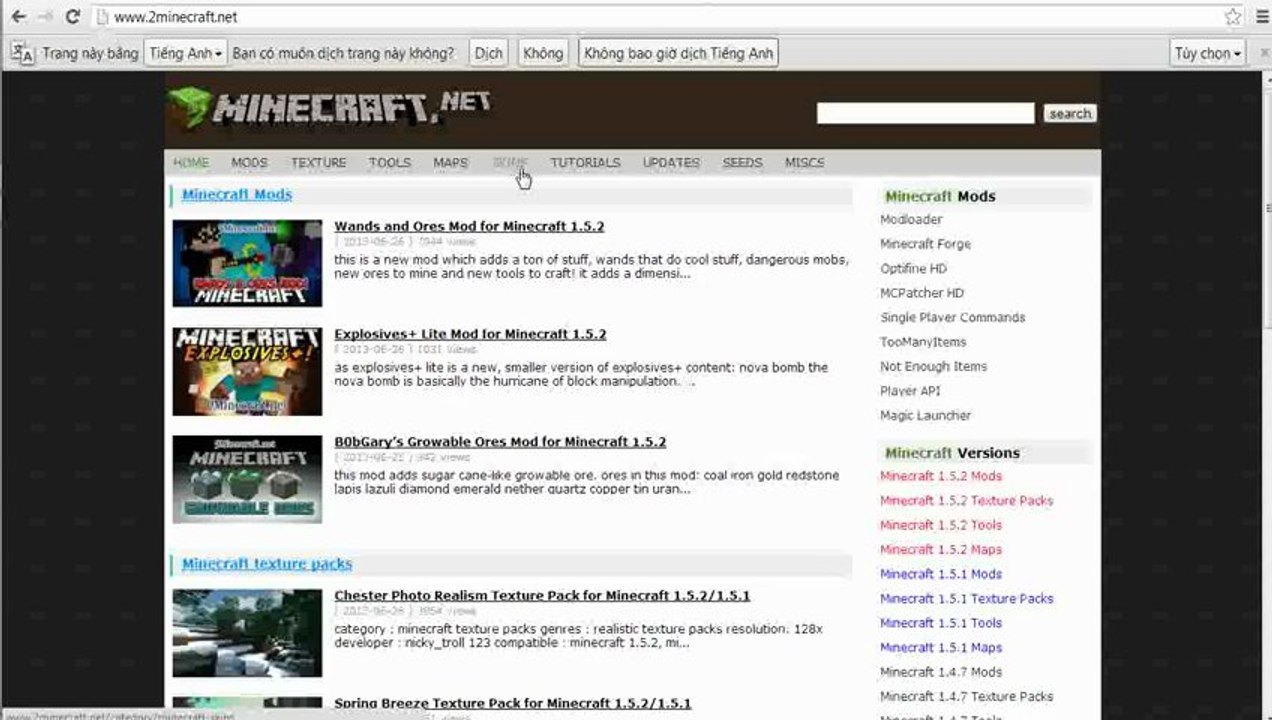Open Tiếng Anh language dropdown
The width and height of the screenshot is (1272, 720).
click(x=185, y=53)
